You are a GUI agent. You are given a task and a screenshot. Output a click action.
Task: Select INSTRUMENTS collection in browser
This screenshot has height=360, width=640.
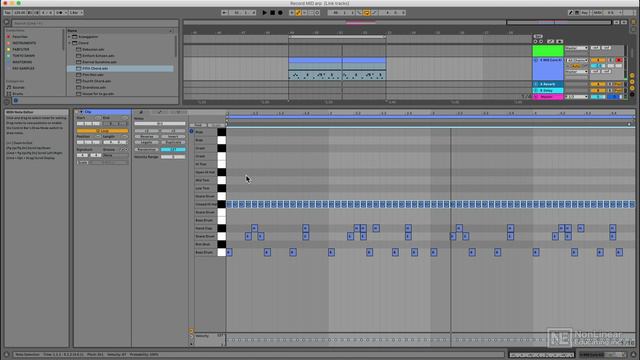[x=24, y=43]
